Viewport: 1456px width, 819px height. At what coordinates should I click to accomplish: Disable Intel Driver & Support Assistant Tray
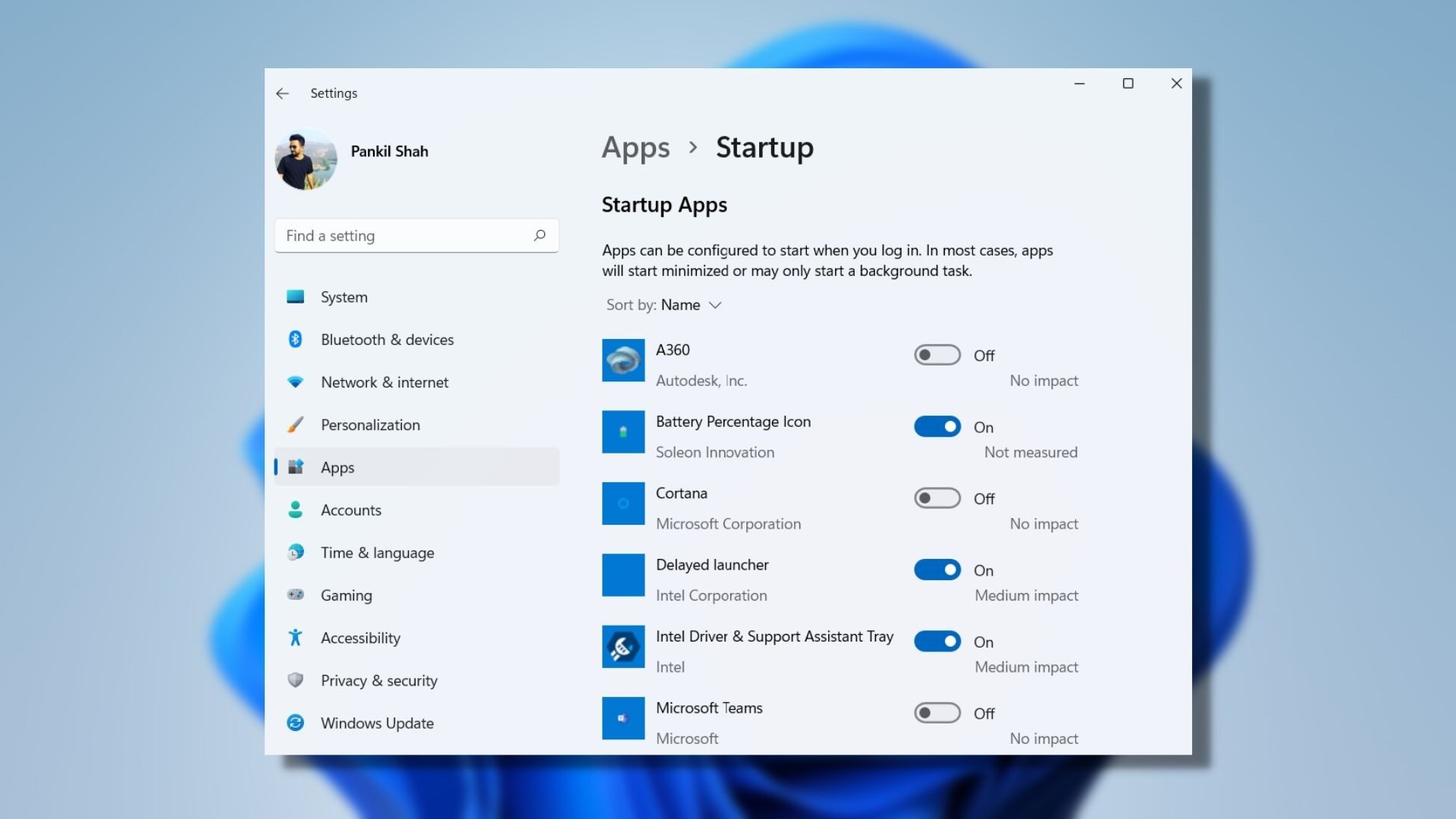[937, 641]
